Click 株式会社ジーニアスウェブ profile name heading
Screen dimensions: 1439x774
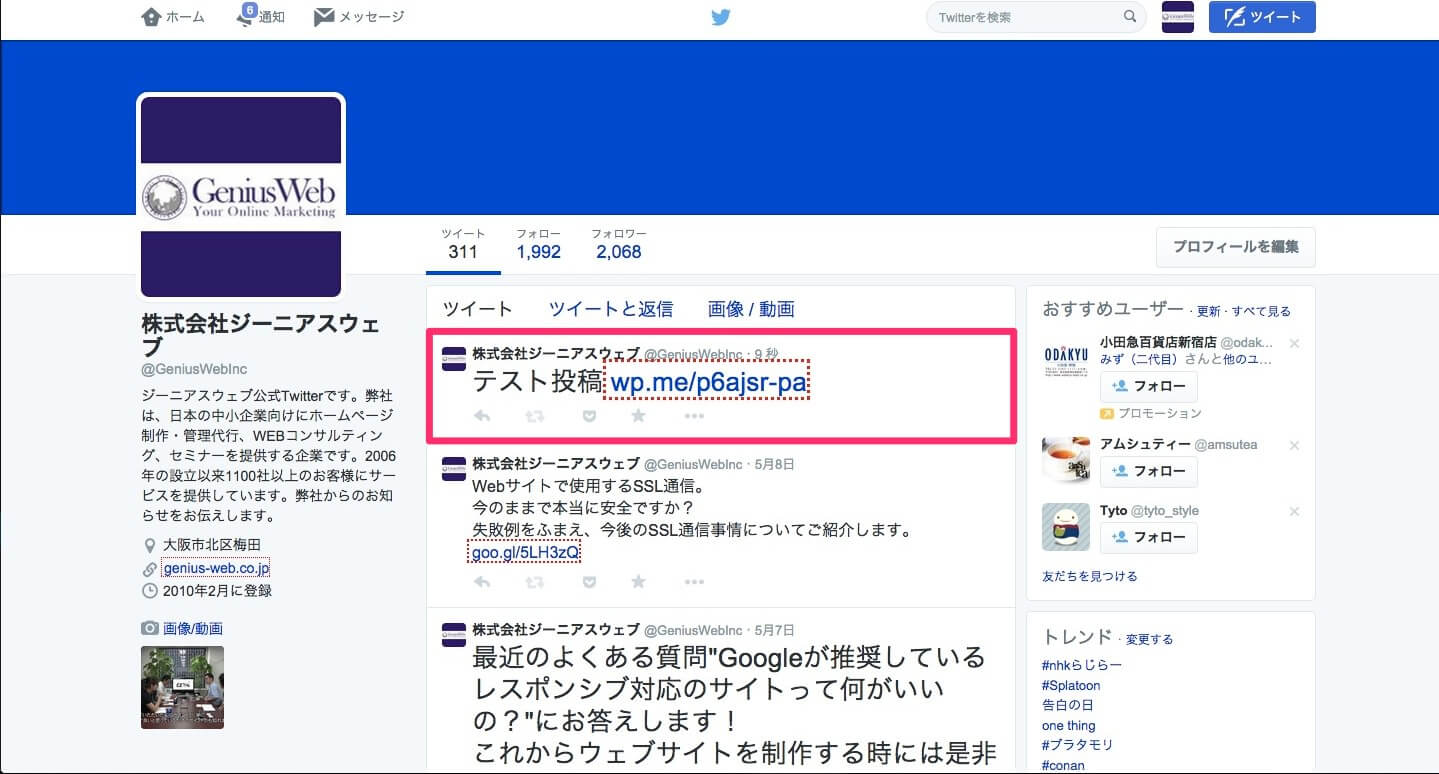(x=260, y=335)
